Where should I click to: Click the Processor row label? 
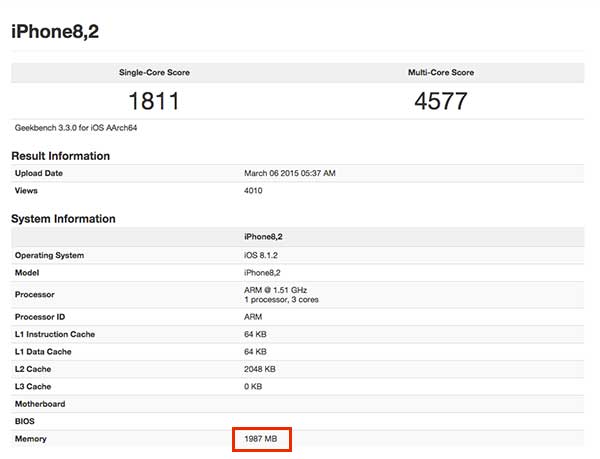34,295
